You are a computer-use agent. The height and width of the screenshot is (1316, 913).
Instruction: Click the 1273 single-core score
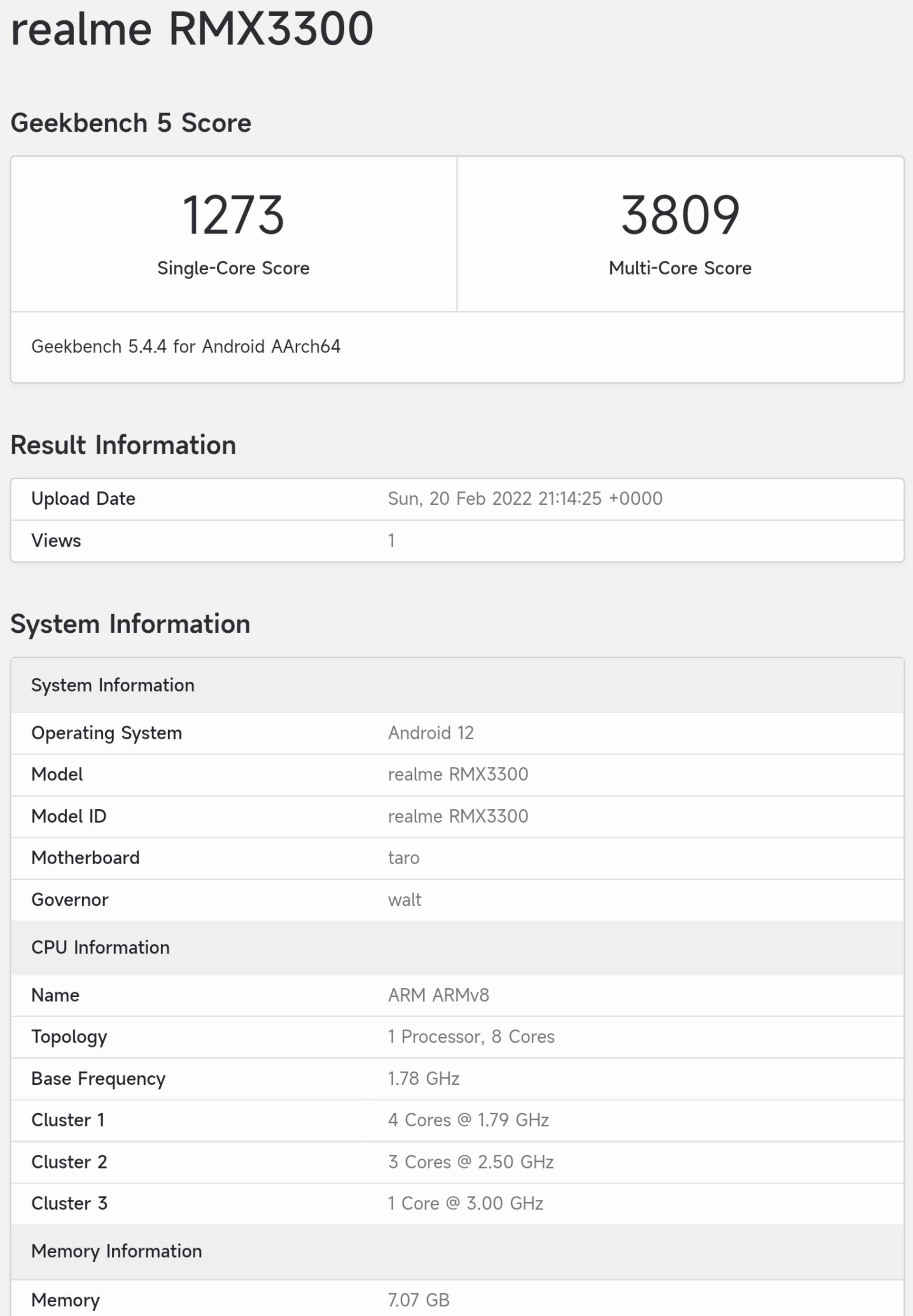(233, 215)
